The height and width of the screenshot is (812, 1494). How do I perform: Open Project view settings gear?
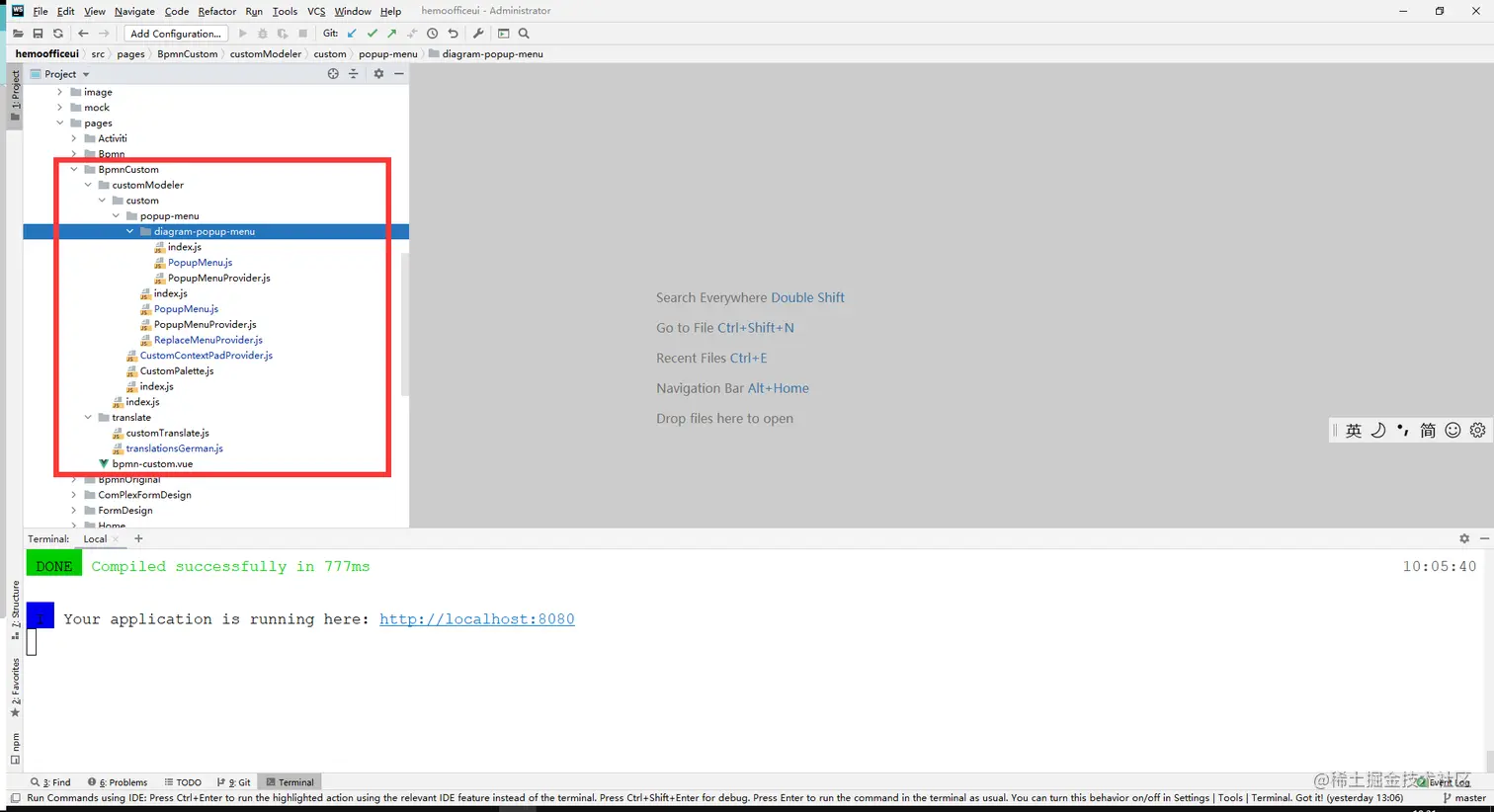[x=378, y=73]
